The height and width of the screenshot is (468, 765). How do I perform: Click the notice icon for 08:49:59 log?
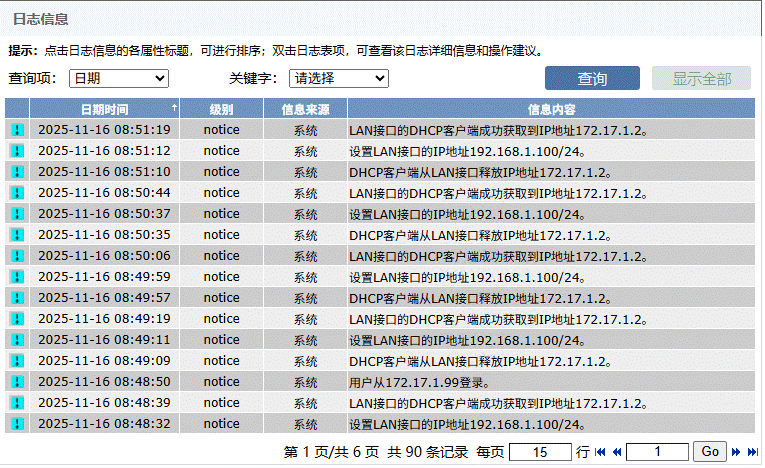tap(18, 277)
